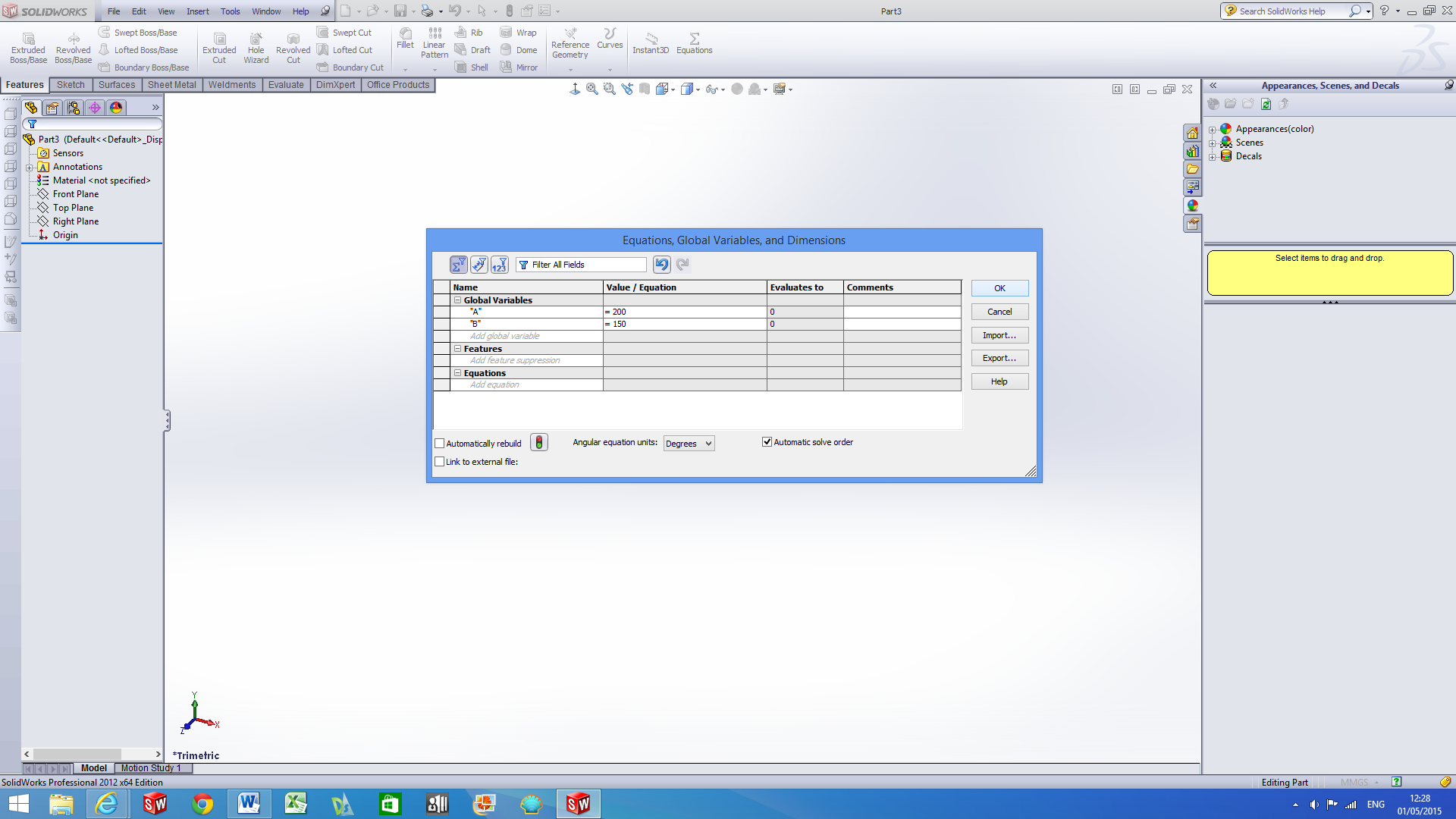This screenshot has height=819, width=1456.
Task: Collapse the Global Variables section
Action: (457, 300)
